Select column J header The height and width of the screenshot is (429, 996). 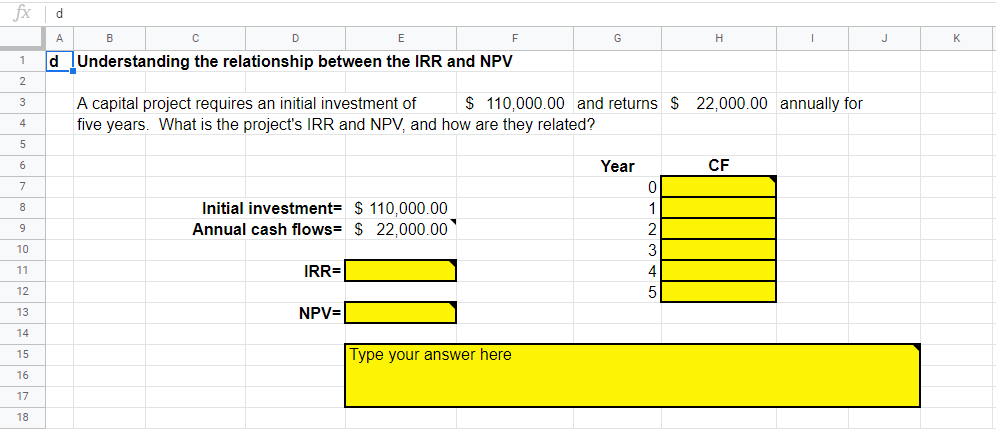click(x=884, y=38)
